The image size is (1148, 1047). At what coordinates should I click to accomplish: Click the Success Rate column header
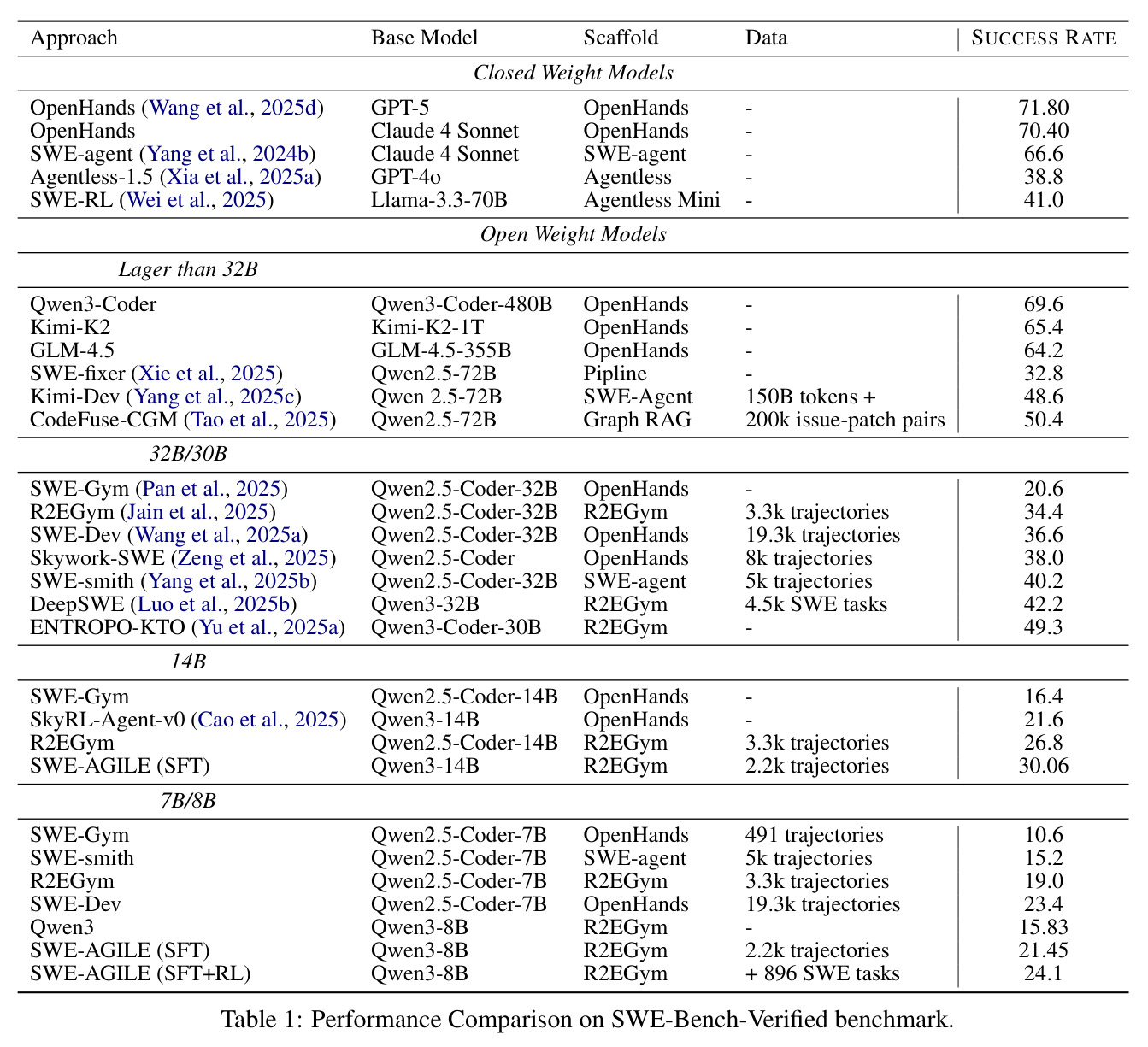pos(1044,38)
